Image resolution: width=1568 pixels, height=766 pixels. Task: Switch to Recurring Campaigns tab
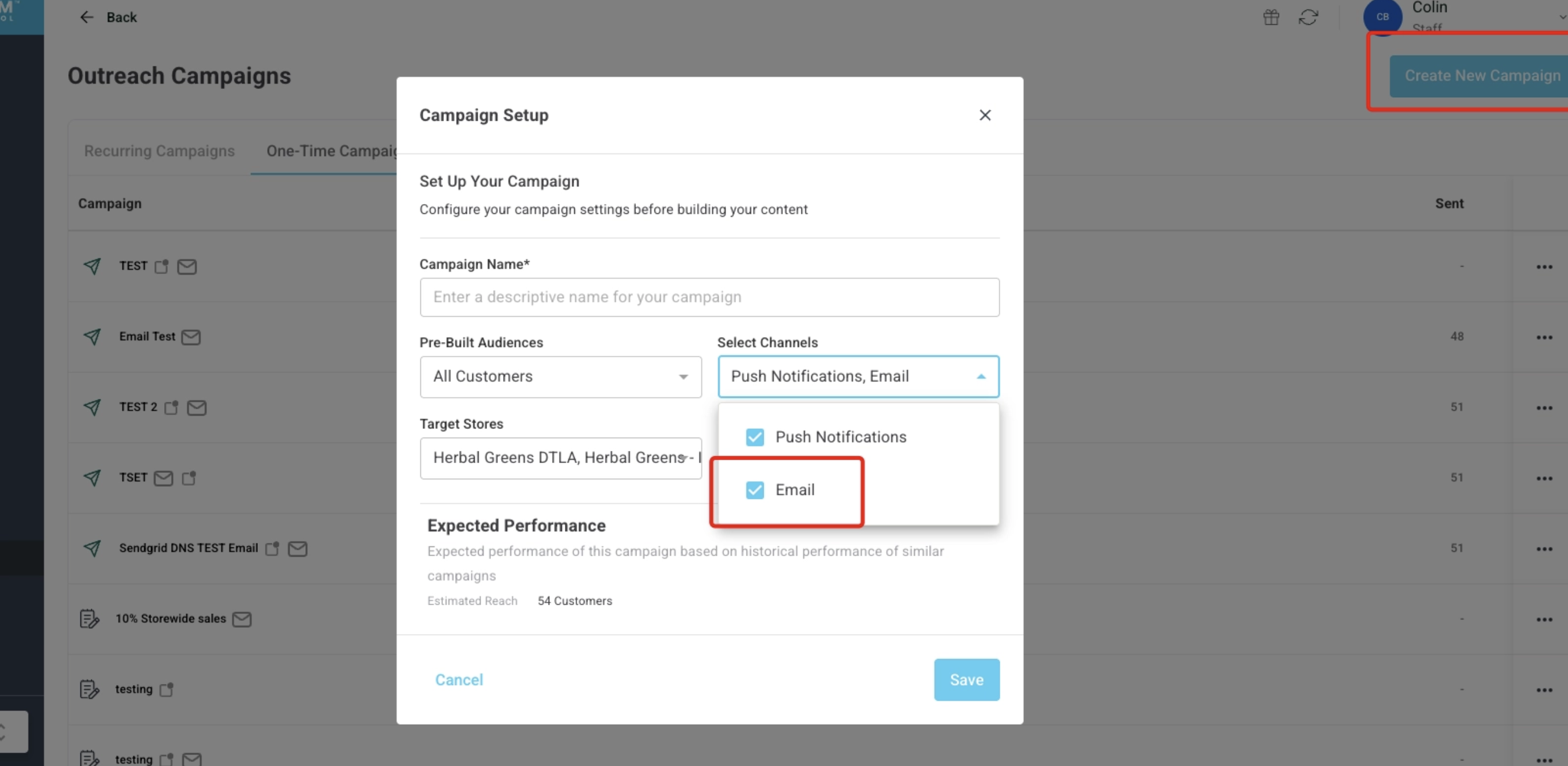click(160, 151)
